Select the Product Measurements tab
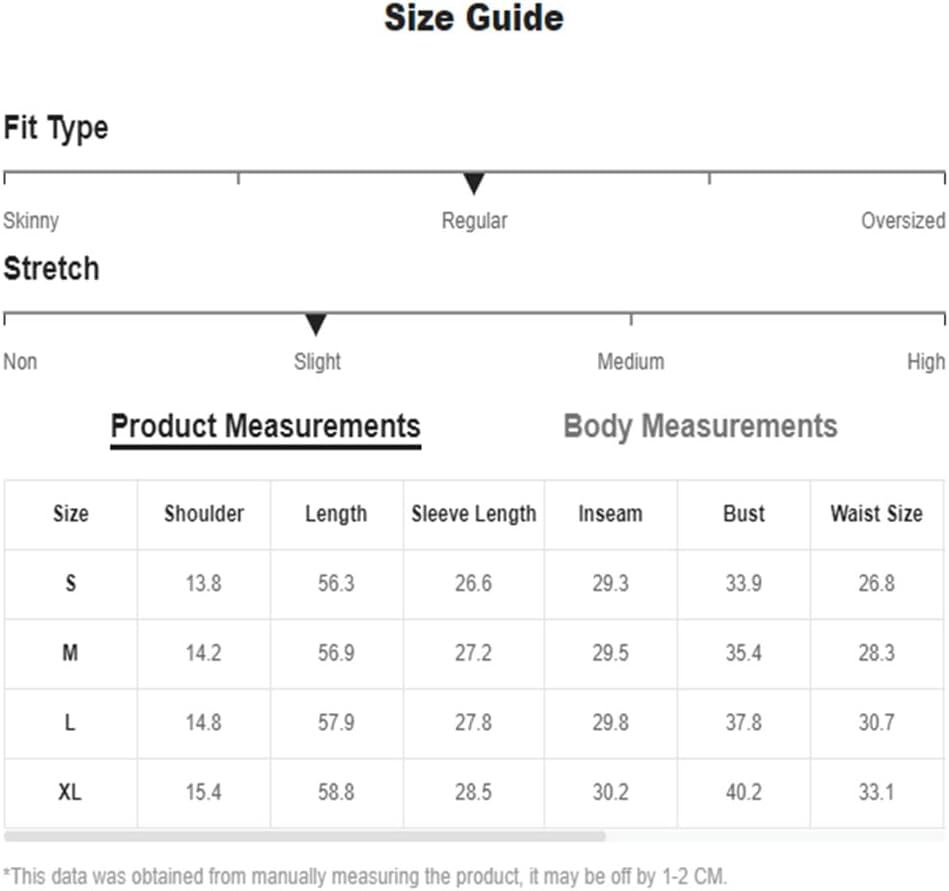 [265, 426]
